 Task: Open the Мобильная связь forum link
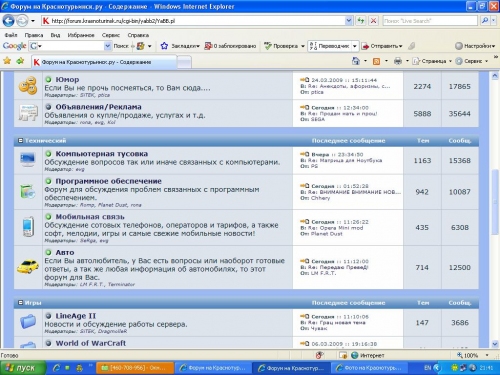[90, 217]
